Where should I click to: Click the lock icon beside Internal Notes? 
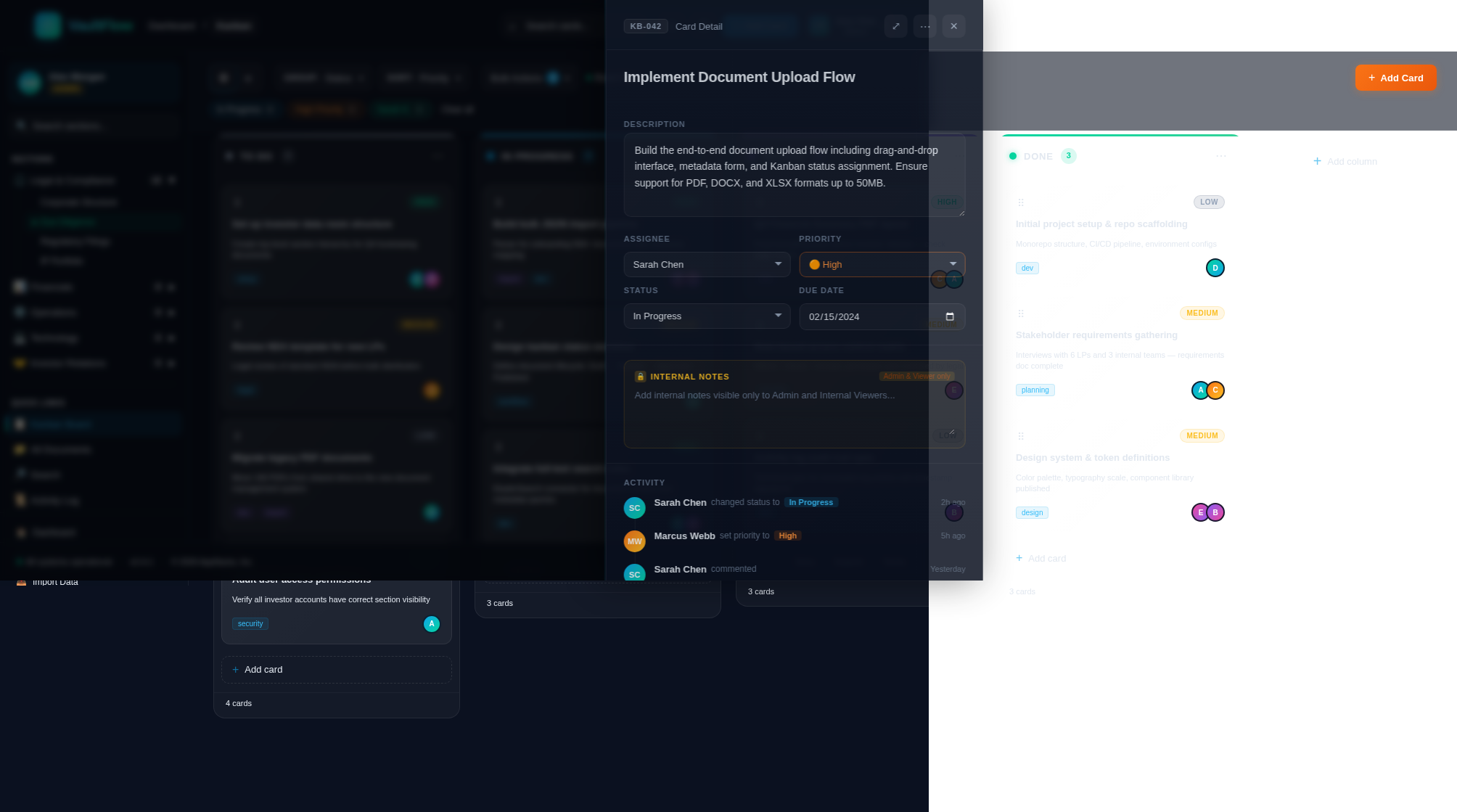(640, 377)
